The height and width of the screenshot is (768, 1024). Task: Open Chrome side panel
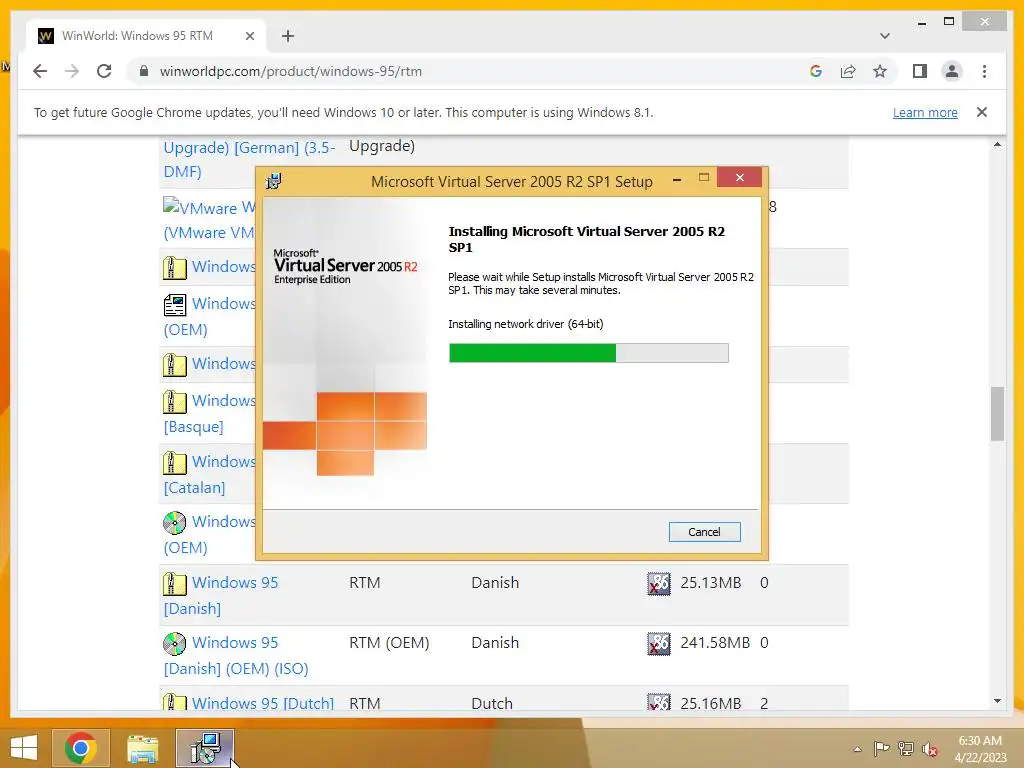[920, 71]
